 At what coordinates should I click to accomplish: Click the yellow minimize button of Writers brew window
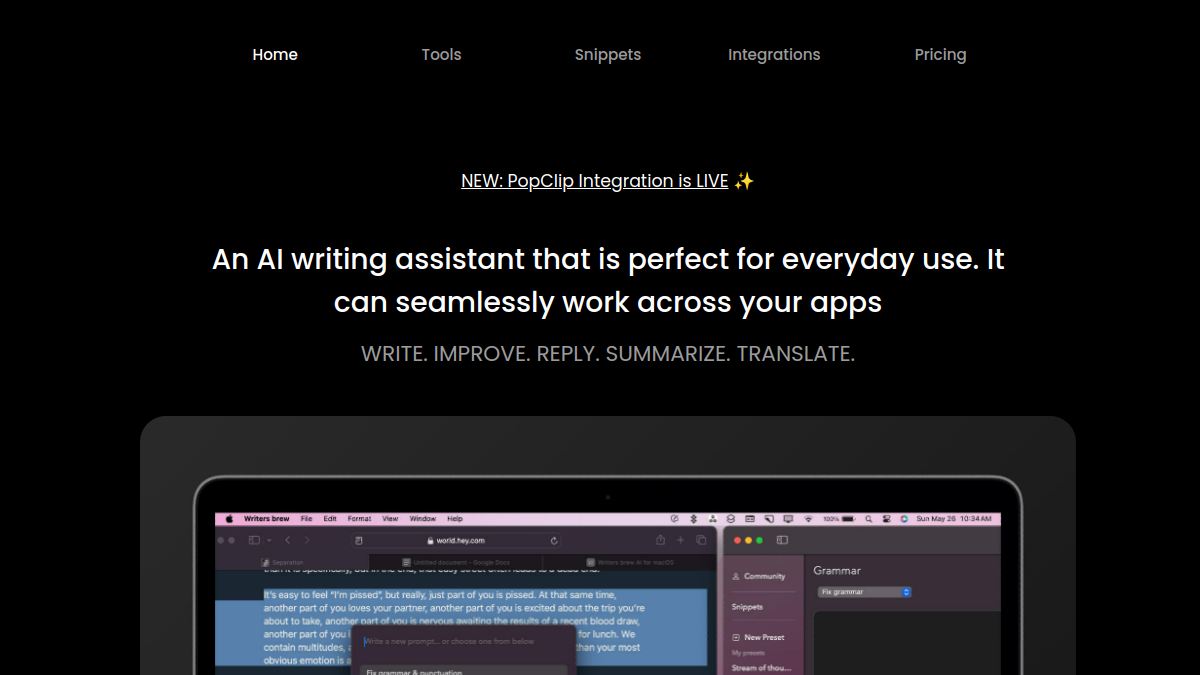pos(748,540)
